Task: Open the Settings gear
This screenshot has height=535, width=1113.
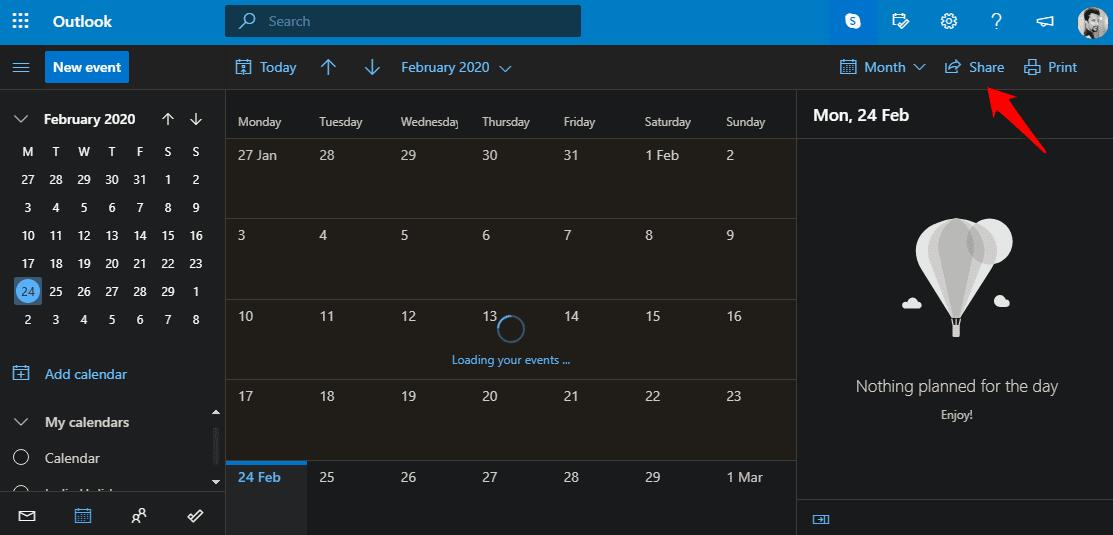Action: [x=948, y=21]
